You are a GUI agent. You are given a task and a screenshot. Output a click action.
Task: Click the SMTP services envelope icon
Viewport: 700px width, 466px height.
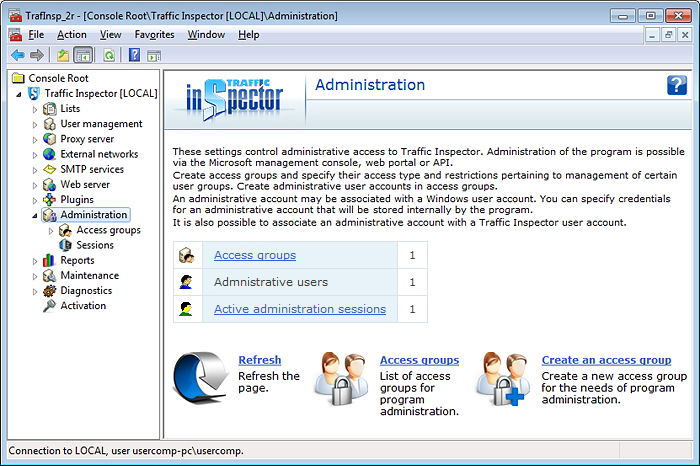(x=50, y=169)
